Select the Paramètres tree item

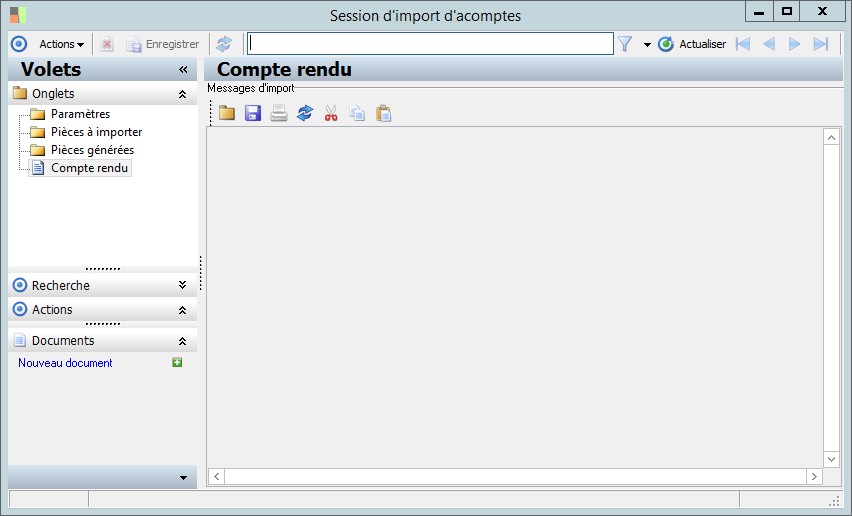(80, 114)
